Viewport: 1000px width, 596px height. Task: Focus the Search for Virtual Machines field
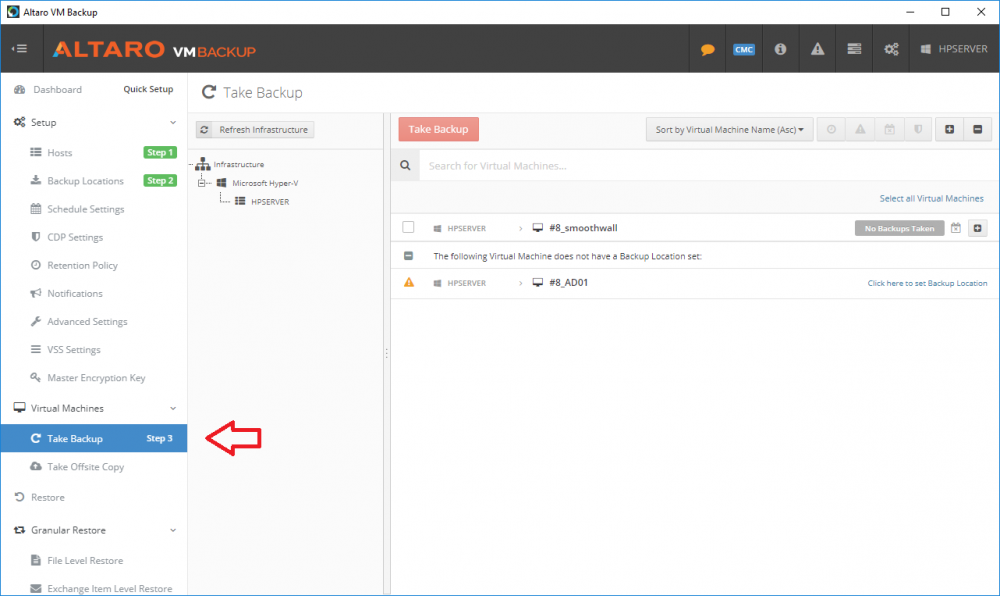[707, 166]
